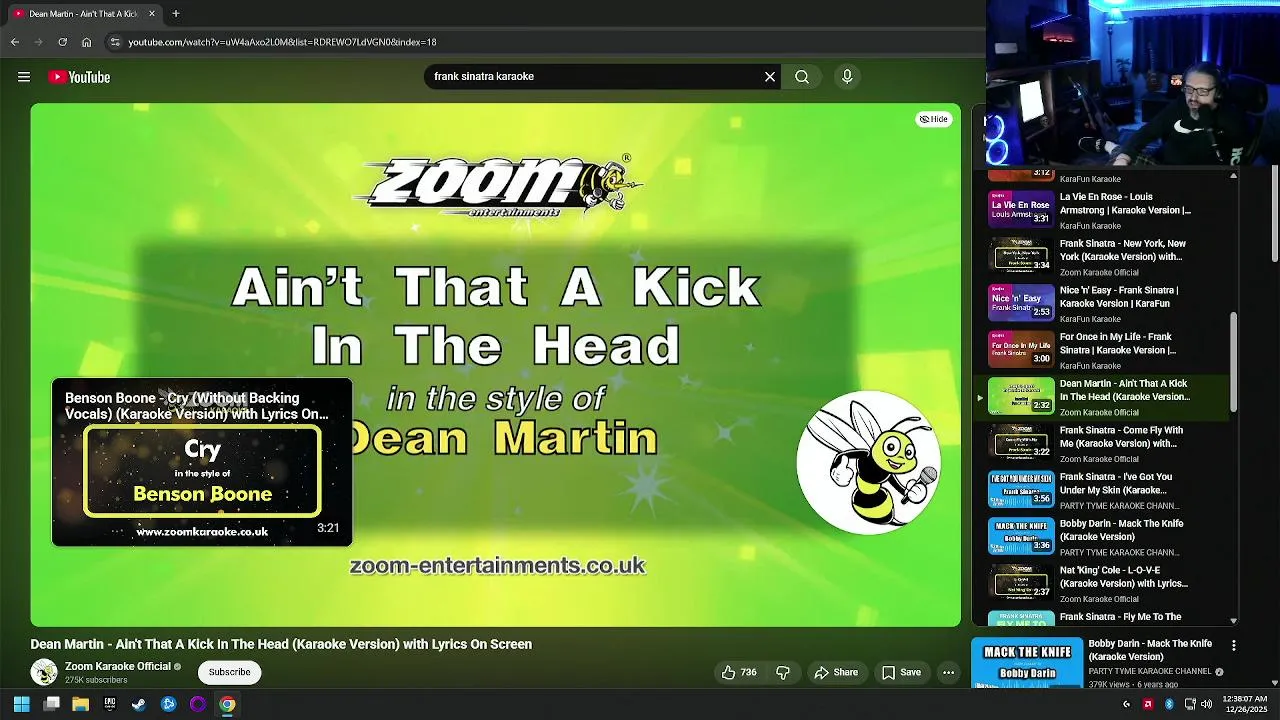Image resolution: width=1280 pixels, height=720 pixels.
Task: View site information icon in address bar
Action: 115,42
